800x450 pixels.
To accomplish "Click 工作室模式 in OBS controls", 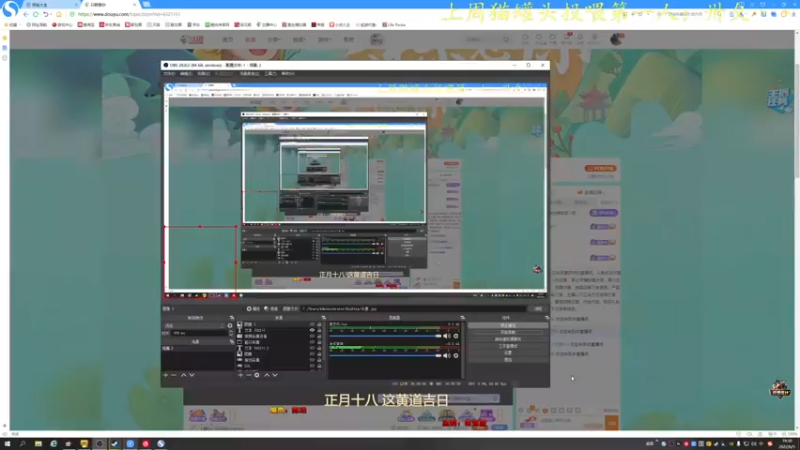I will tap(508, 346).
